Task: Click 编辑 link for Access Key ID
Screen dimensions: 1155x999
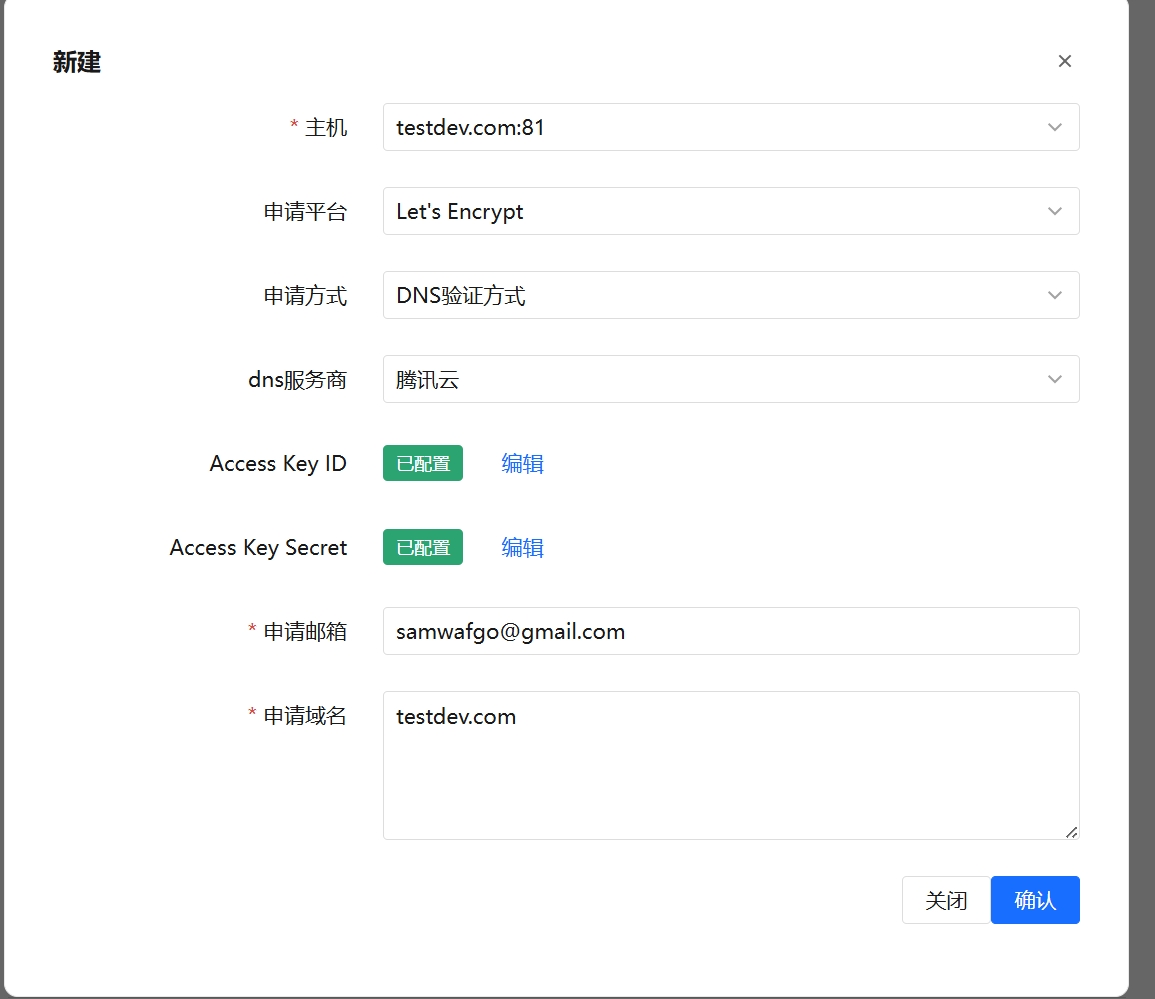Action: point(522,463)
